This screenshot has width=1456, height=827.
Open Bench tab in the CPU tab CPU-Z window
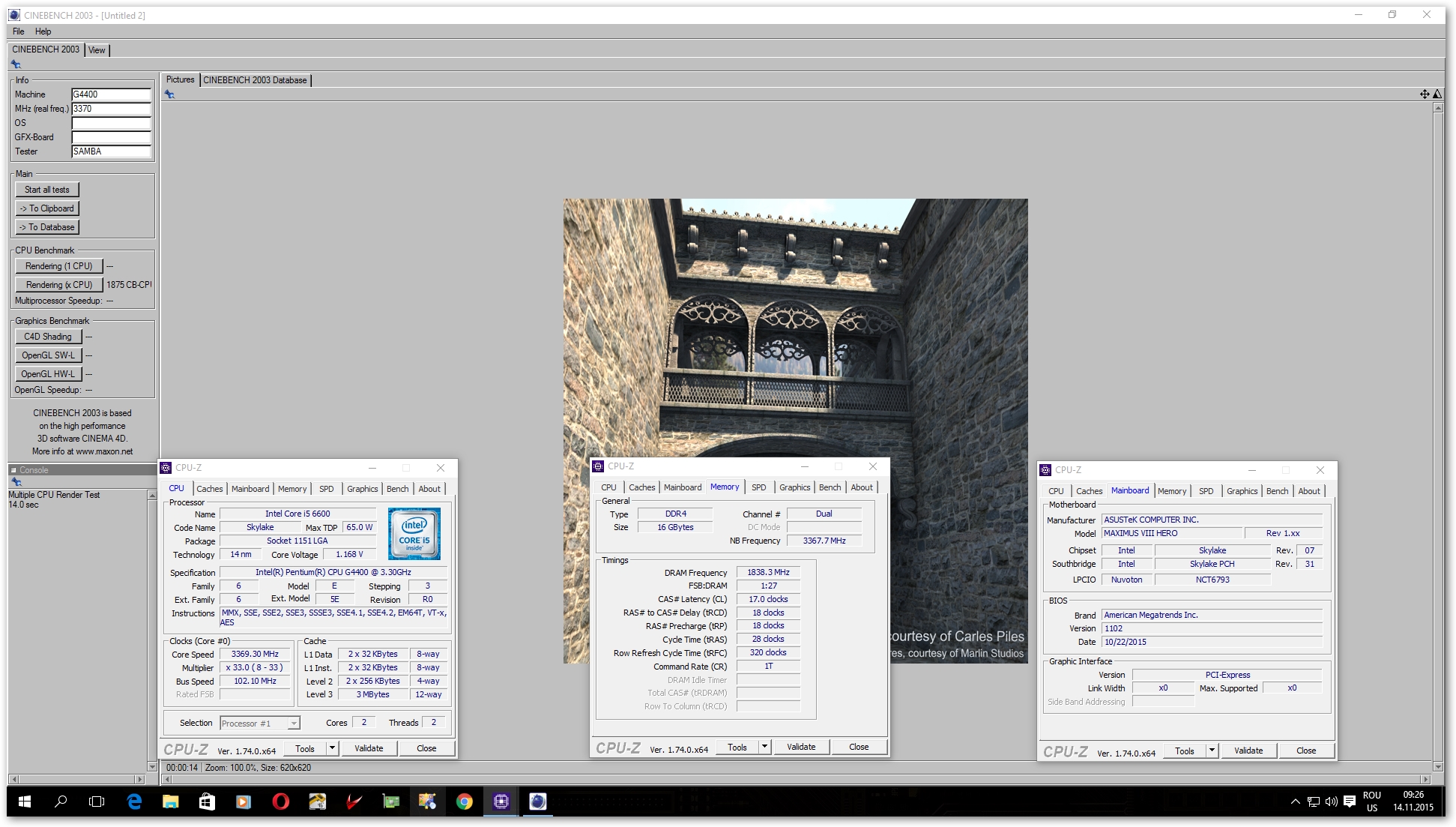pyautogui.click(x=398, y=489)
